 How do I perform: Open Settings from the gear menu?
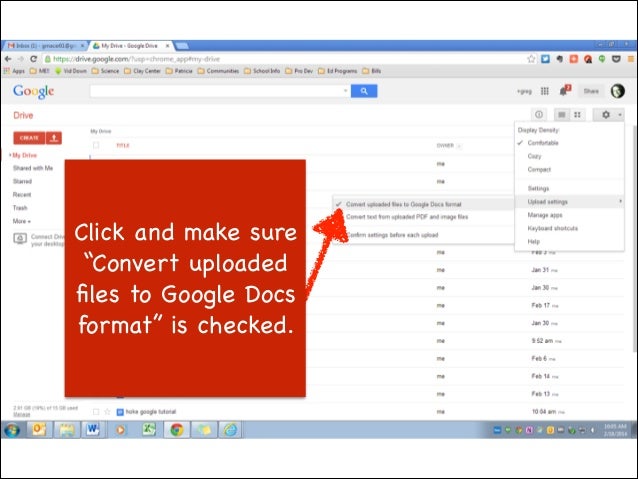pyautogui.click(x=569, y=188)
